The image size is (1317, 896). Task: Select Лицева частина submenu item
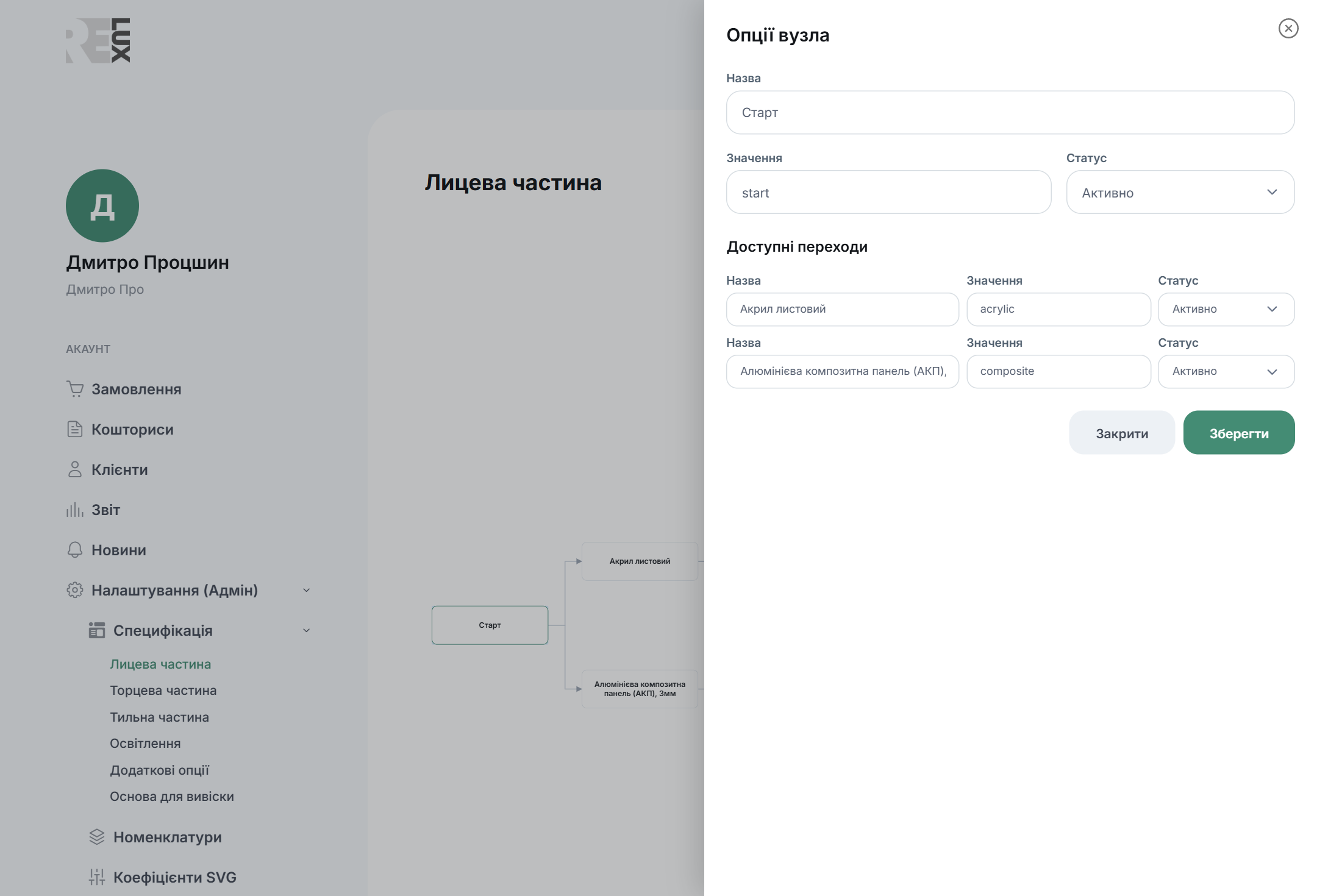point(160,664)
